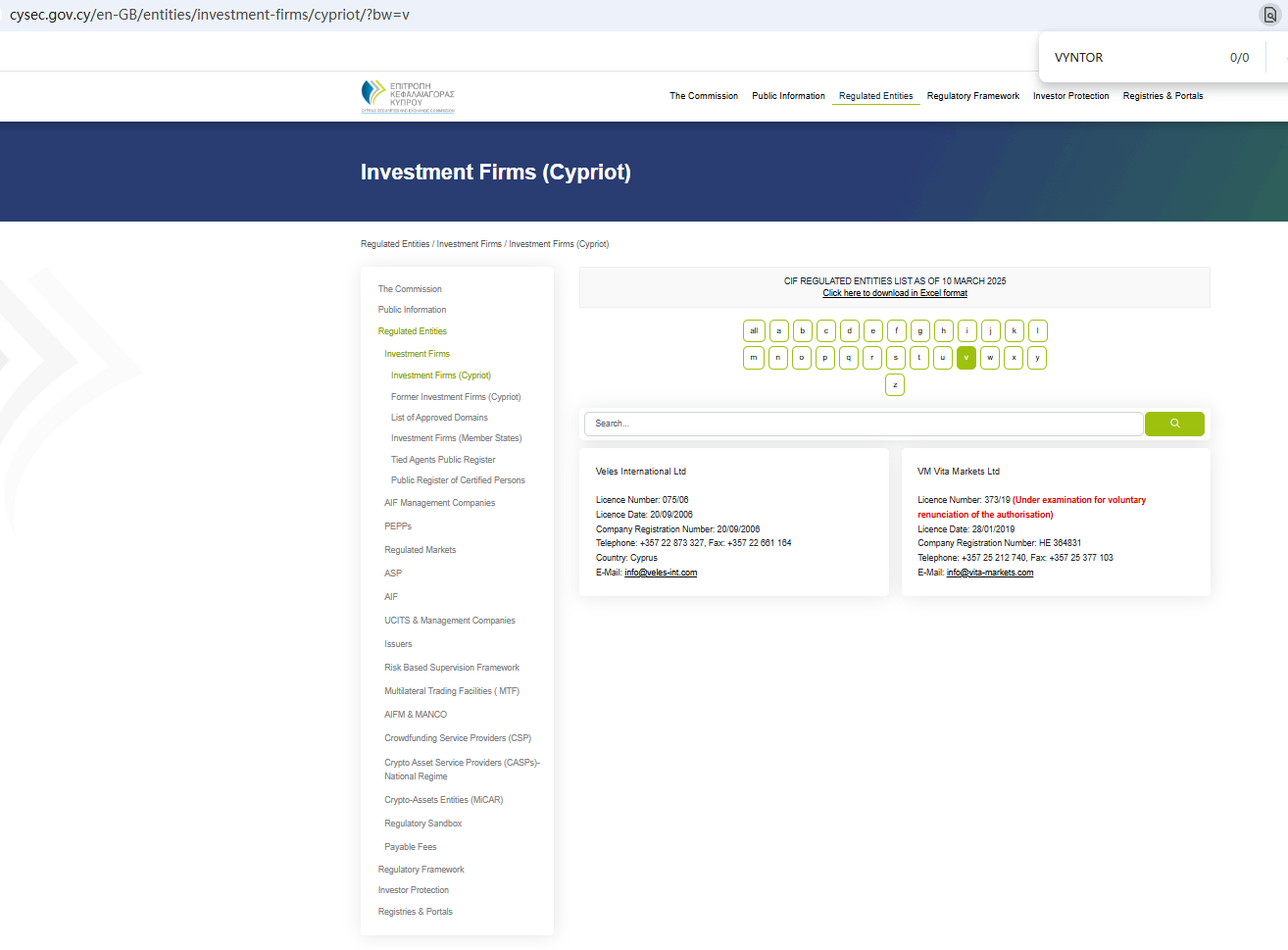Open Regulated Markets sidebar link
The image size is (1288, 950).
click(420, 550)
